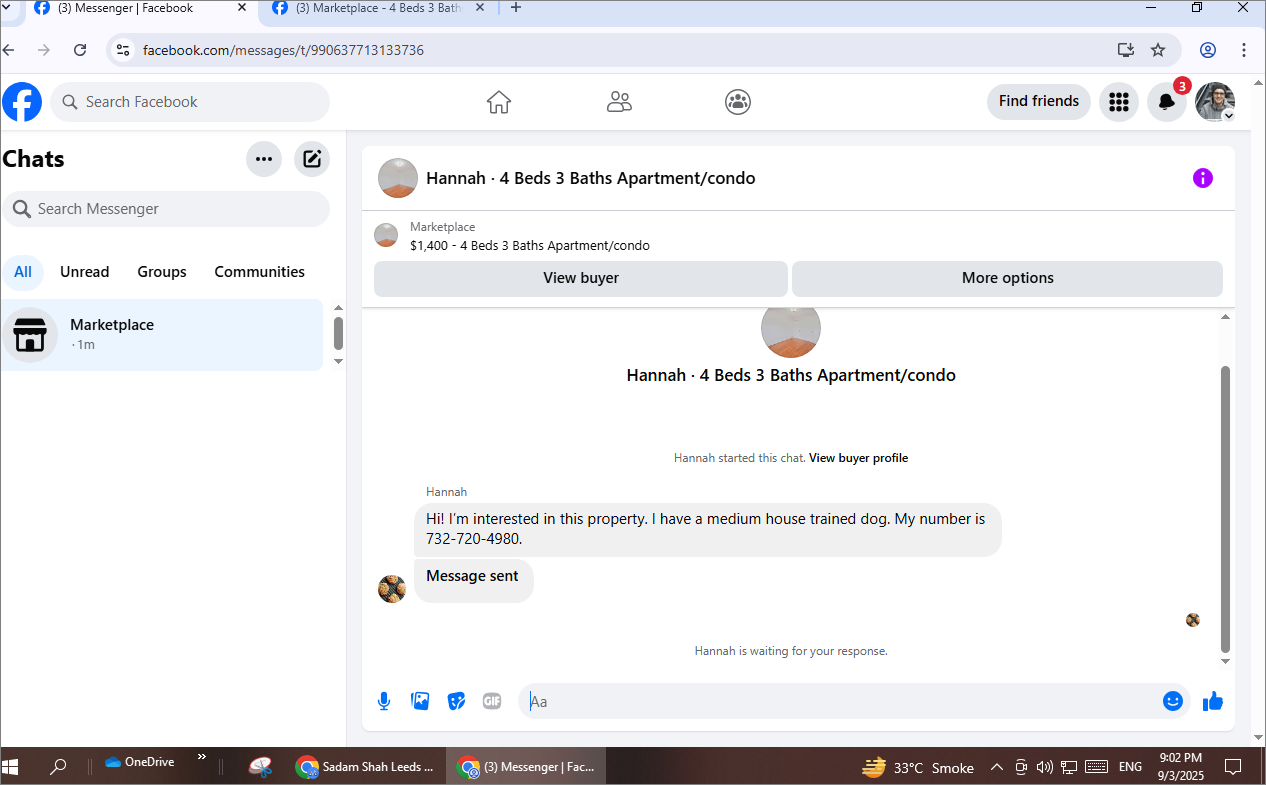Image resolution: width=1266 pixels, height=785 pixels.
Task: Switch to the Marketplace browser tab
Action: pyautogui.click(x=377, y=8)
